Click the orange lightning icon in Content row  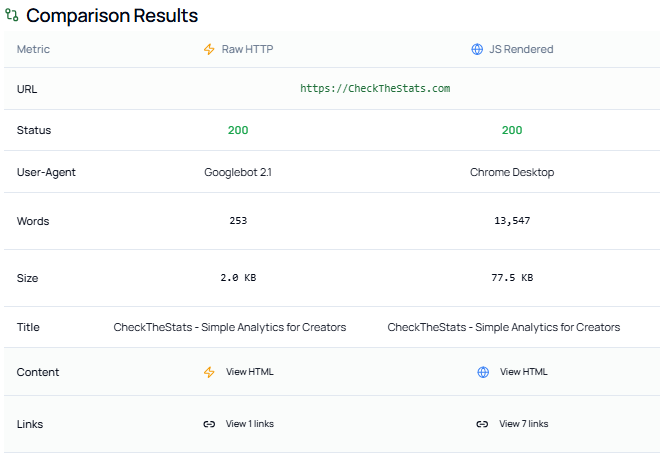click(209, 372)
